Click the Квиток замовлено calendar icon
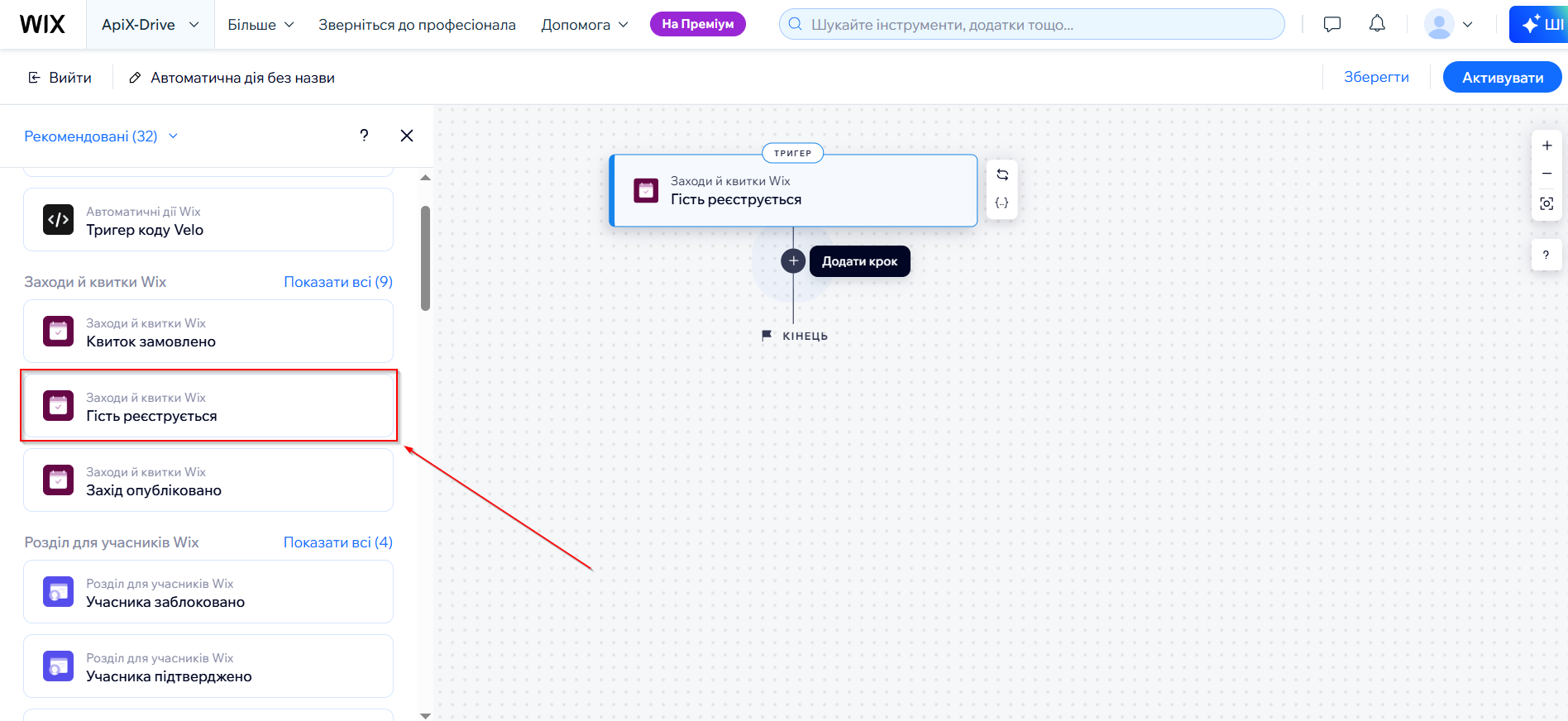Image resolution: width=1568 pixels, height=721 pixels. (58, 332)
